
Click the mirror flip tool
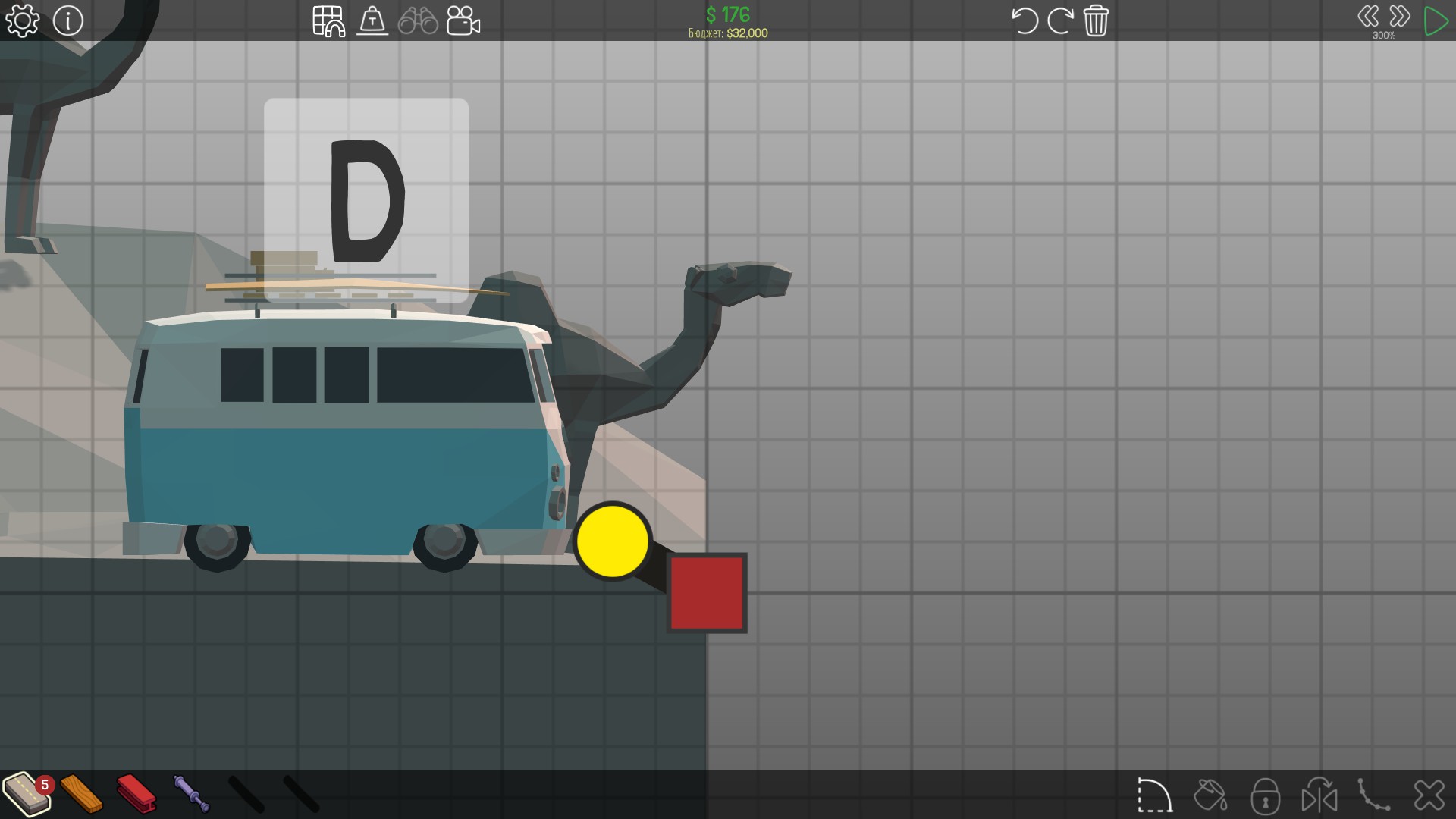click(x=1319, y=795)
